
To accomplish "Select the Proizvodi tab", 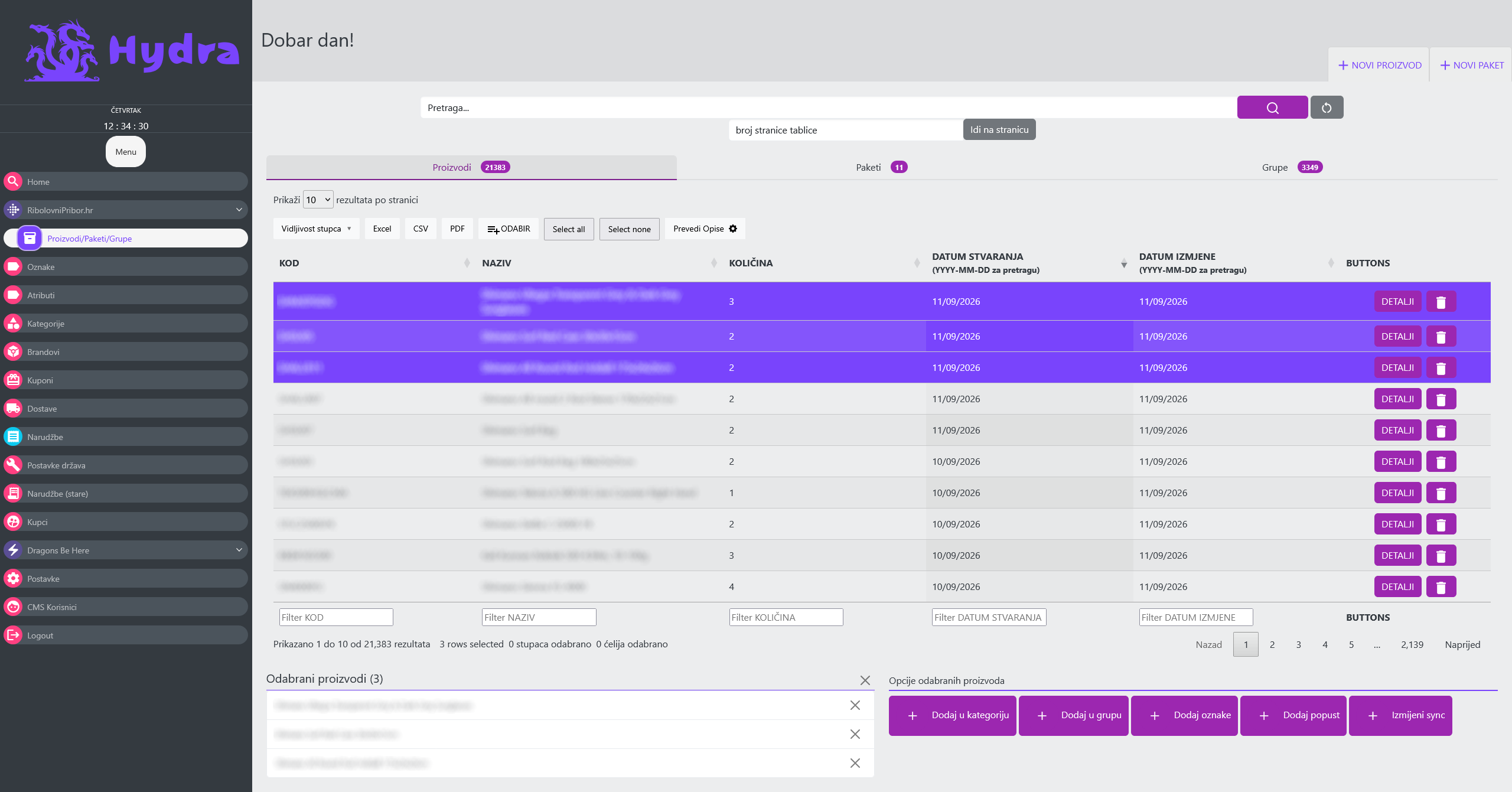I will pos(471,167).
